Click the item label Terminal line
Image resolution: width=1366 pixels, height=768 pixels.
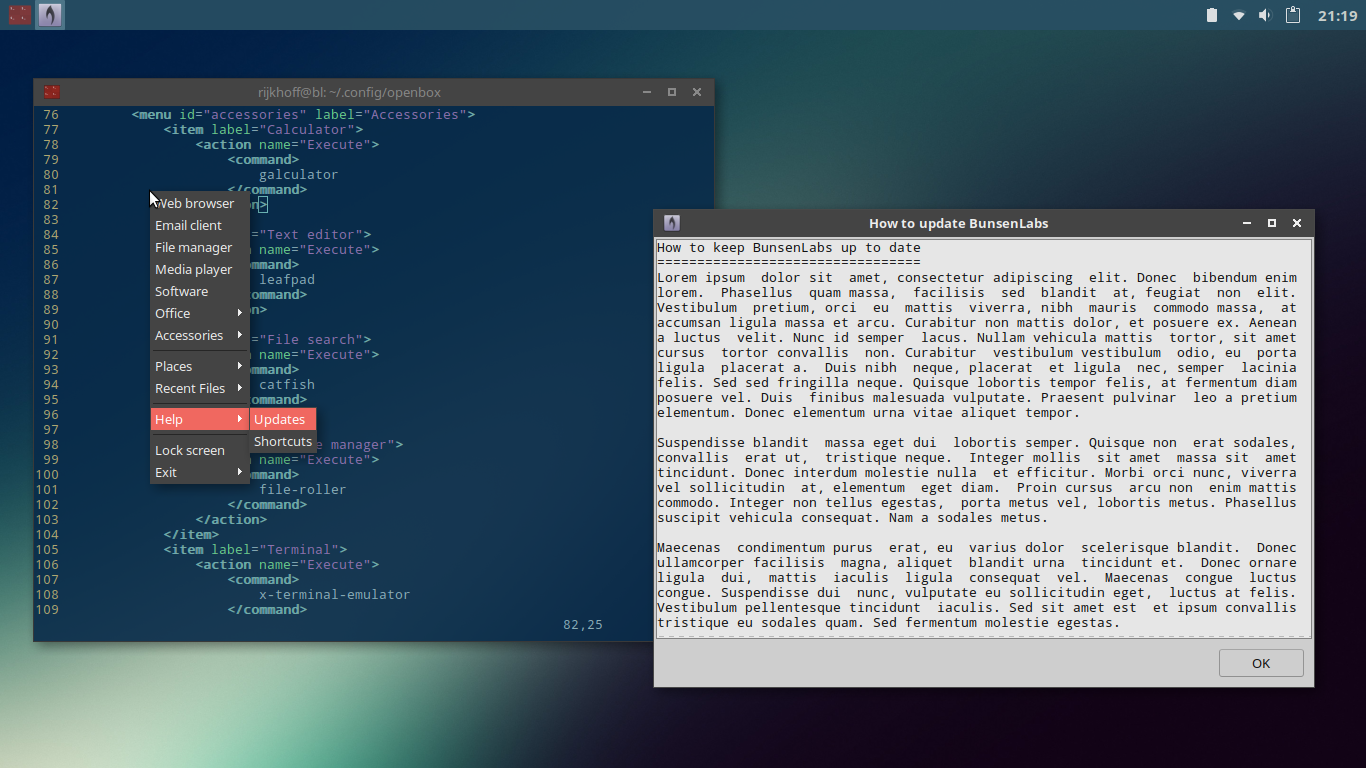(255, 549)
